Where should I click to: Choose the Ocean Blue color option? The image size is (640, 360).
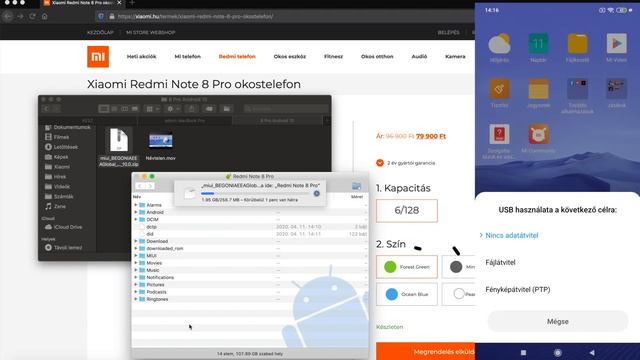[x=407, y=294]
